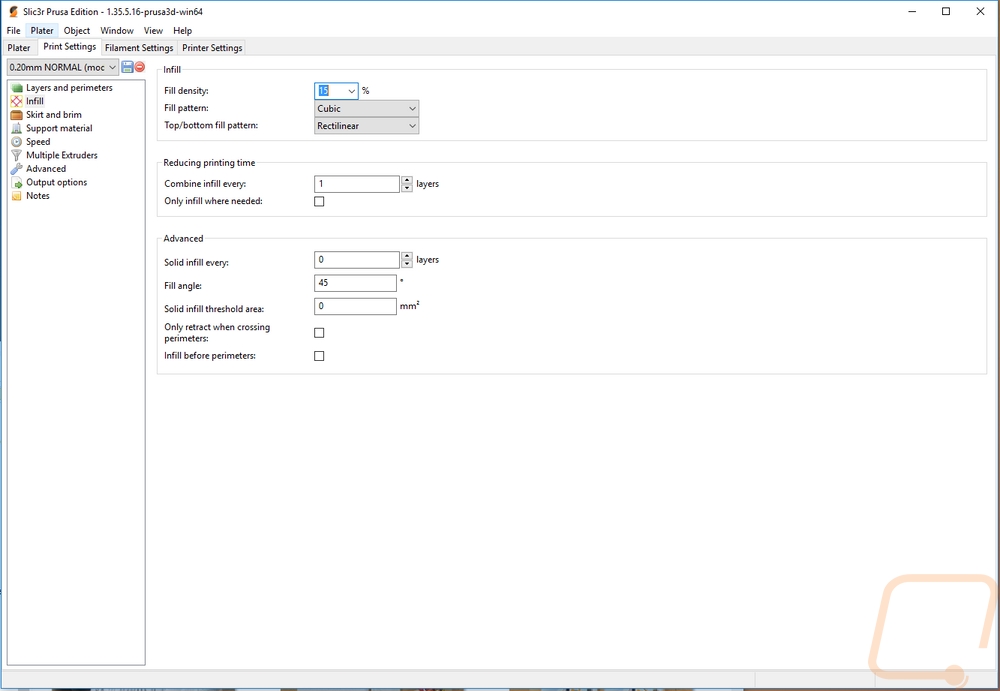The width and height of the screenshot is (1000, 691).
Task: Open Top/bottom fill pattern dropdown
Action: click(x=366, y=126)
